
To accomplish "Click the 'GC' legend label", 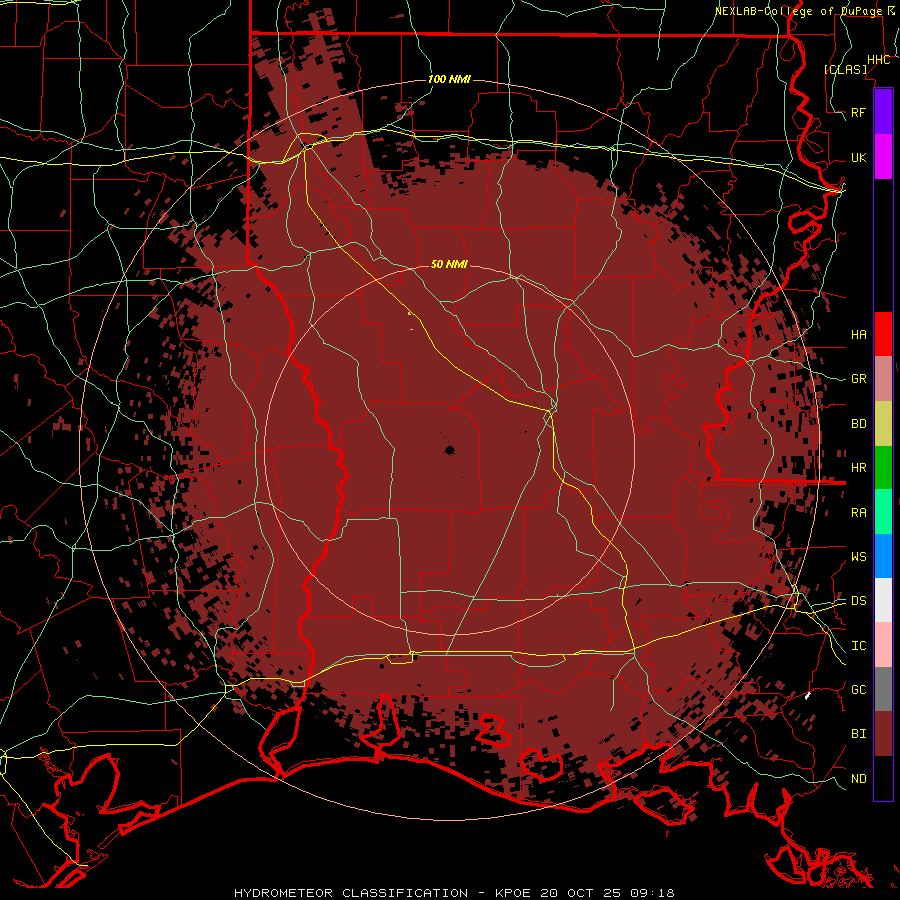I will tap(858, 689).
